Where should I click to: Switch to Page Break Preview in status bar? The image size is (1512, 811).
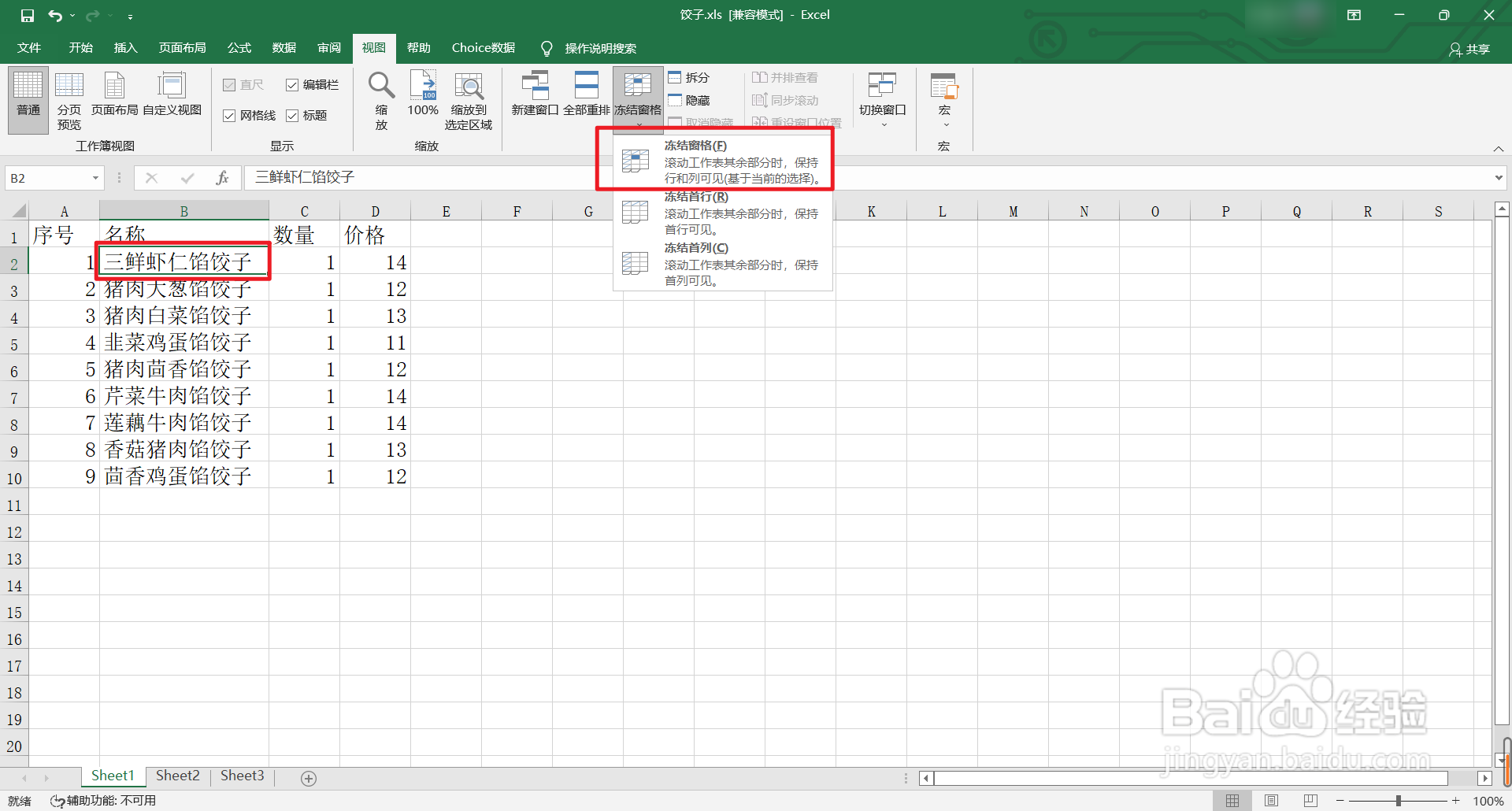1310,801
